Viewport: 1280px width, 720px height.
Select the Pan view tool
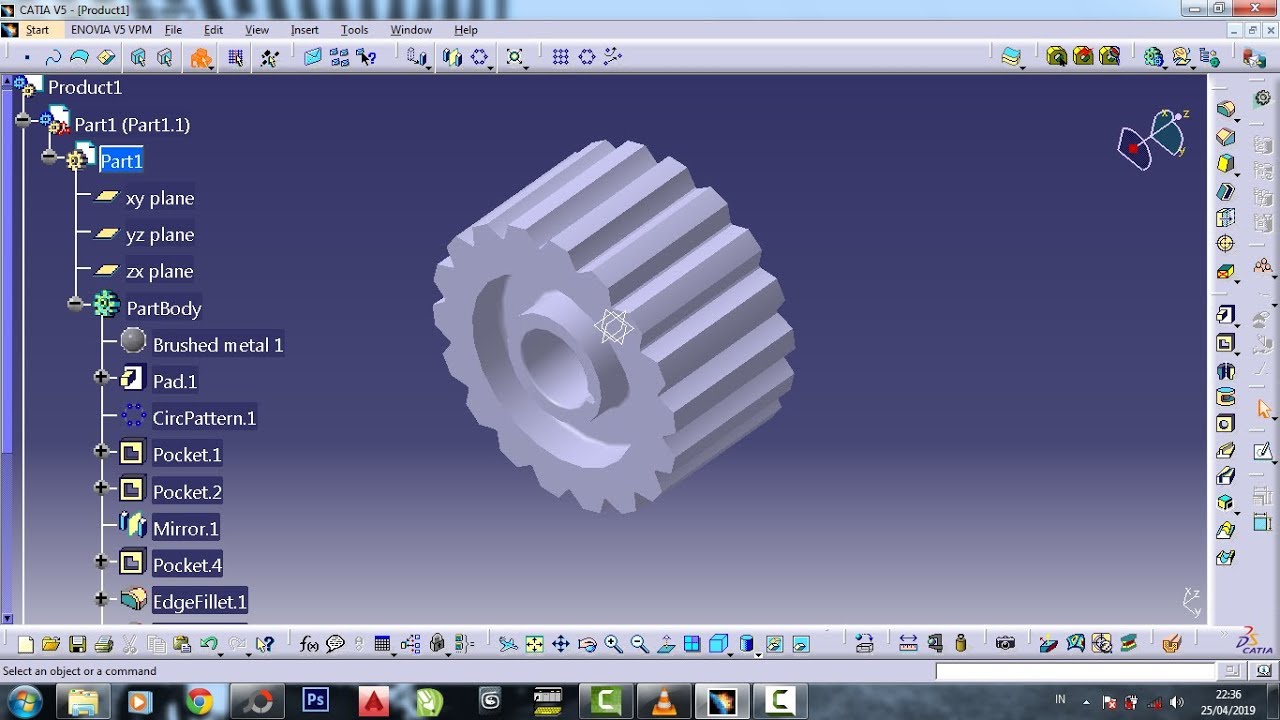click(561, 644)
